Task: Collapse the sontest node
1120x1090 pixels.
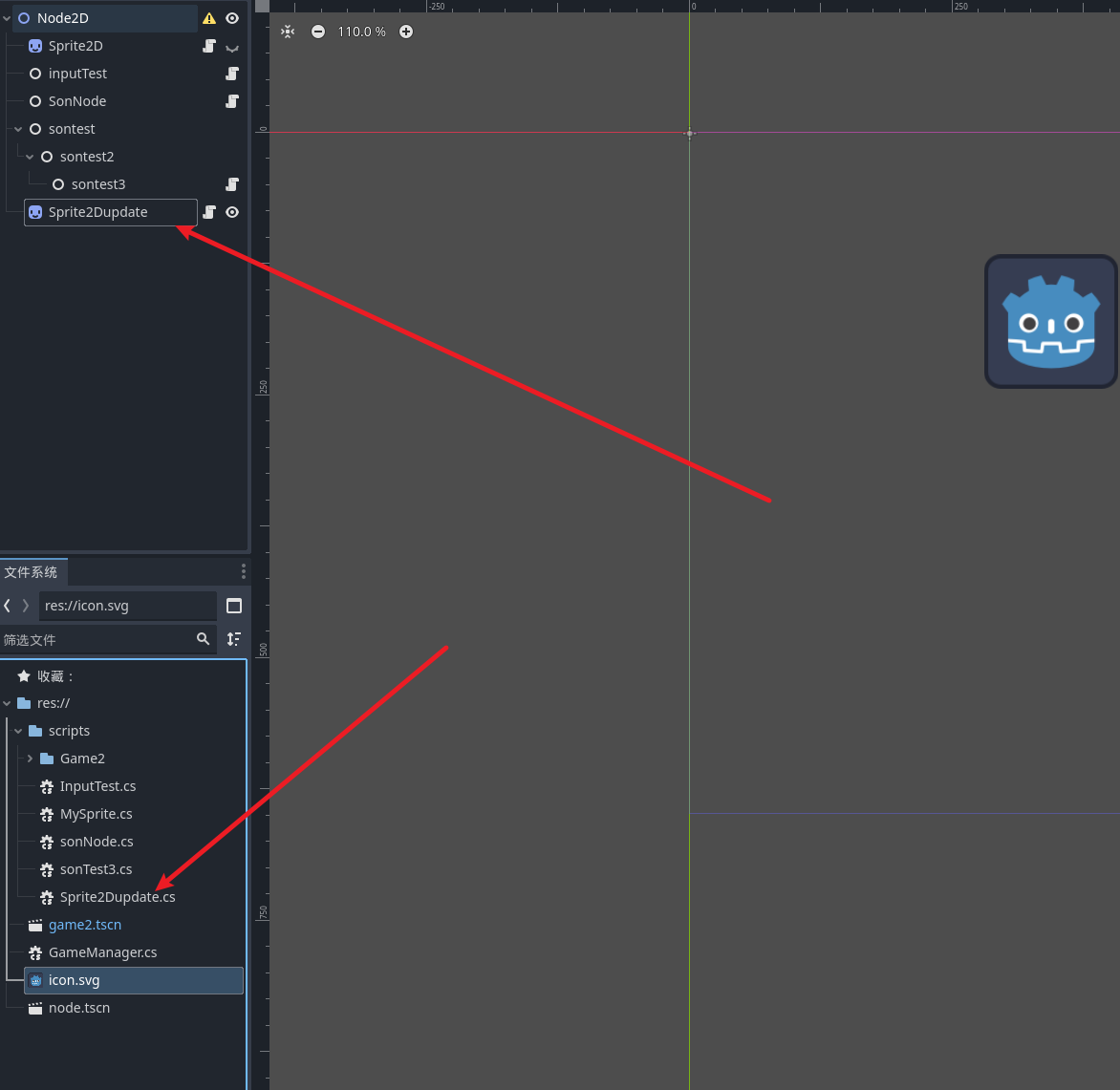Action: [x=18, y=129]
